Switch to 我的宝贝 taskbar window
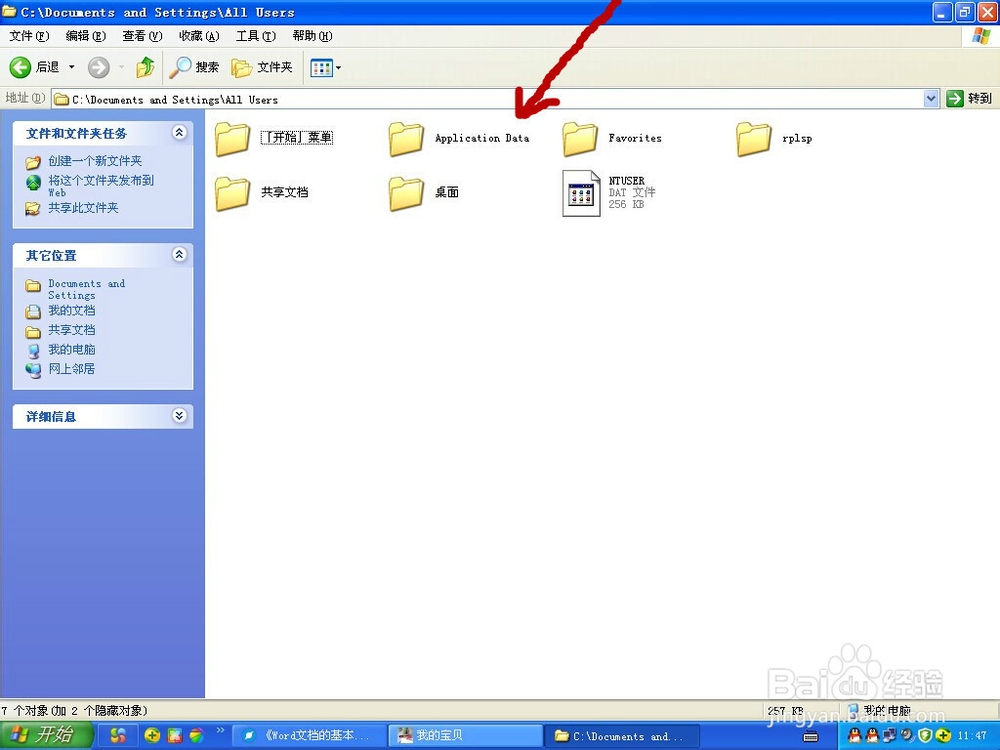This screenshot has height=750, width=1000. tap(465, 736)
